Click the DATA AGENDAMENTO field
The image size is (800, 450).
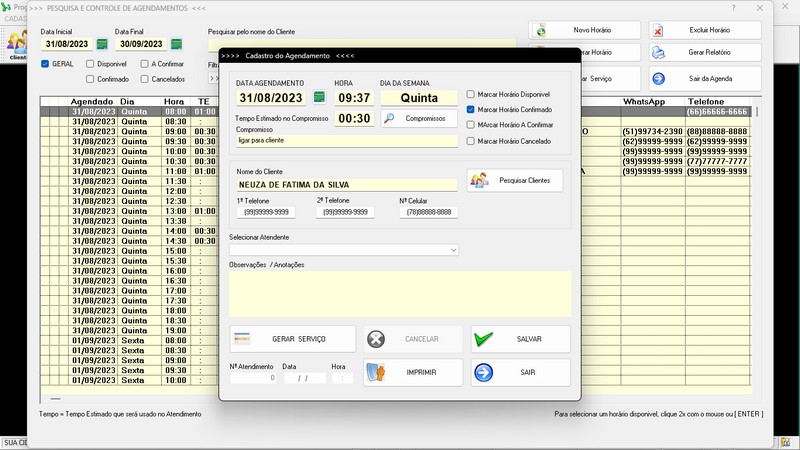(271, 97)
